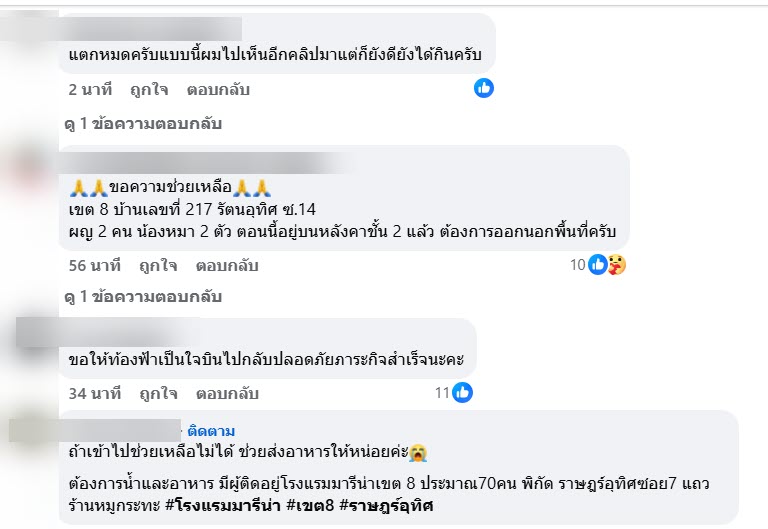The image size is (768, 529).
Task: Open the 34 นาที timestamp link
Action: click(94, 393)
